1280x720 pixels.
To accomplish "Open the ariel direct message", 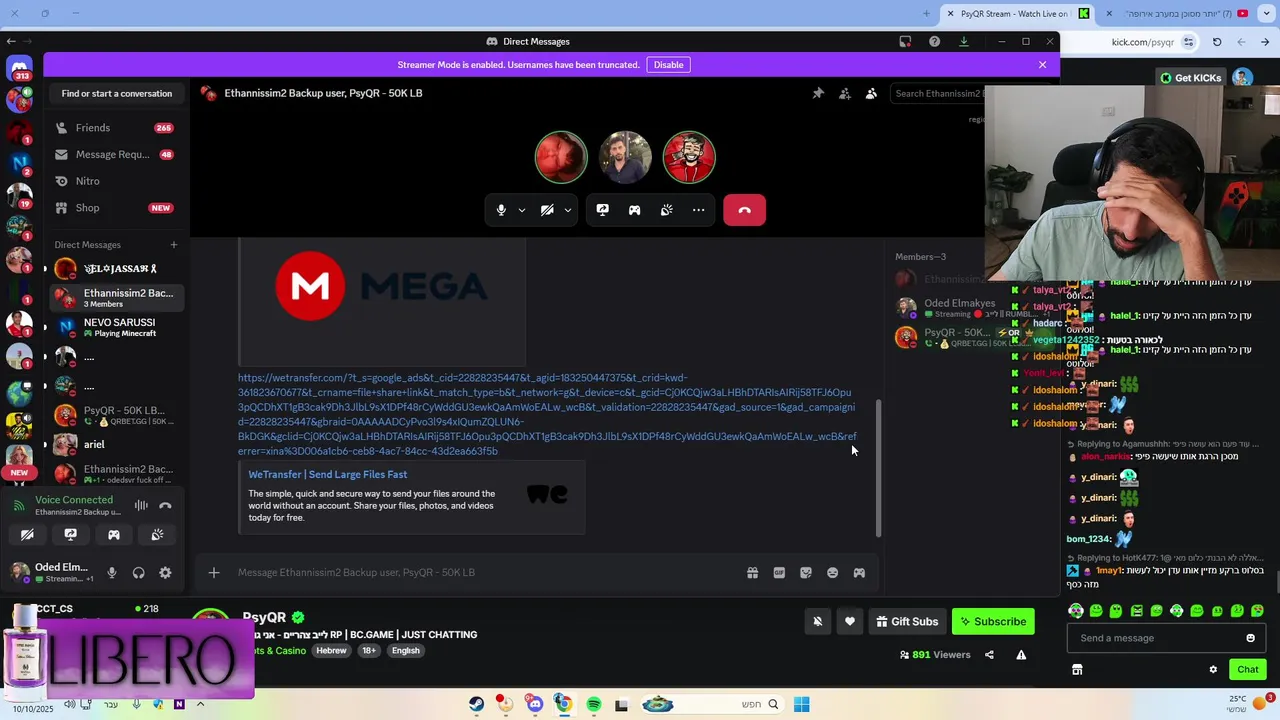I will click(116, 444).
